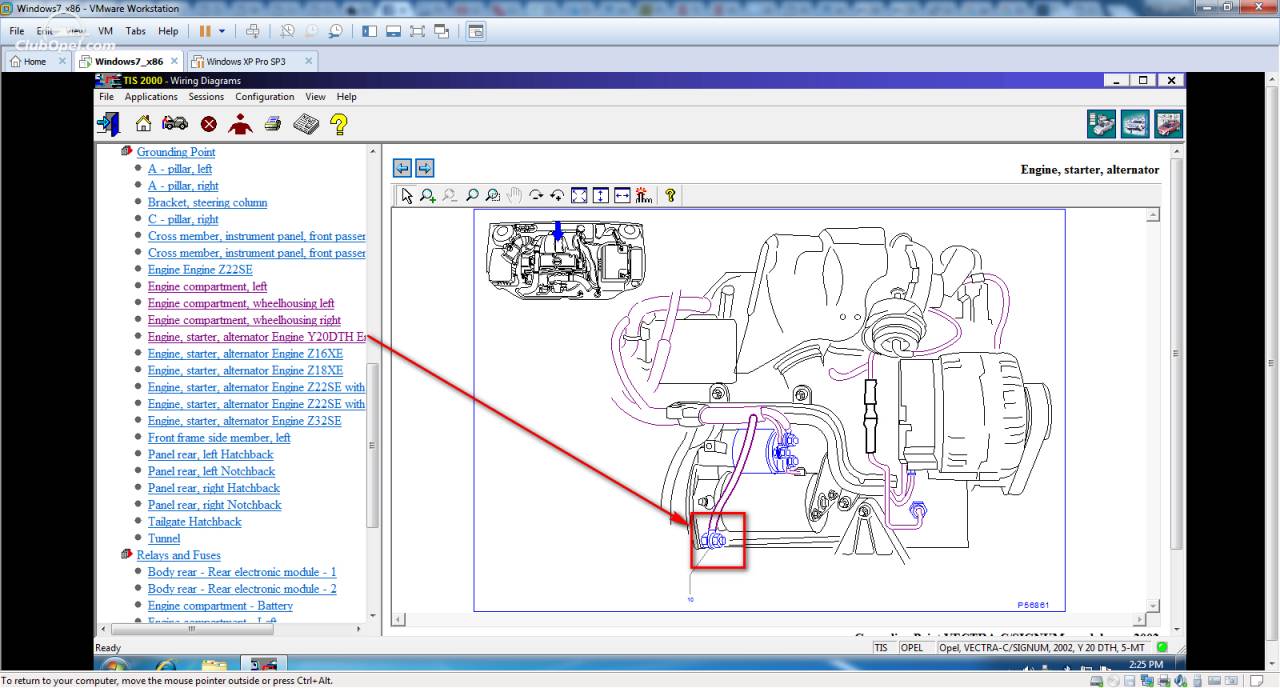Open the VMware VM menu
The height and width of the screenshot is (688, 1280).
click(105, 31)
